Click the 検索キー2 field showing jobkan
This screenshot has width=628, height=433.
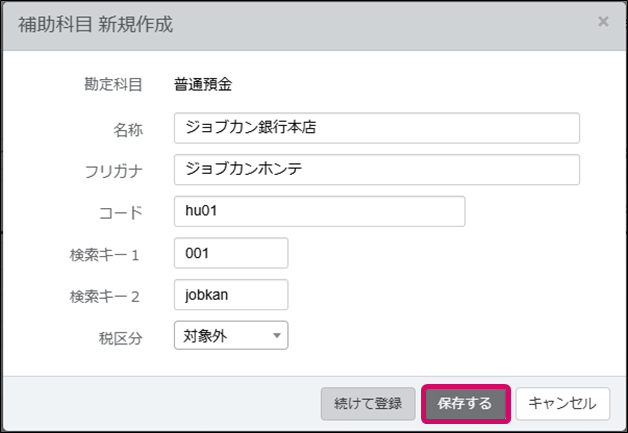pyautogui.click(x=230, y=294)
